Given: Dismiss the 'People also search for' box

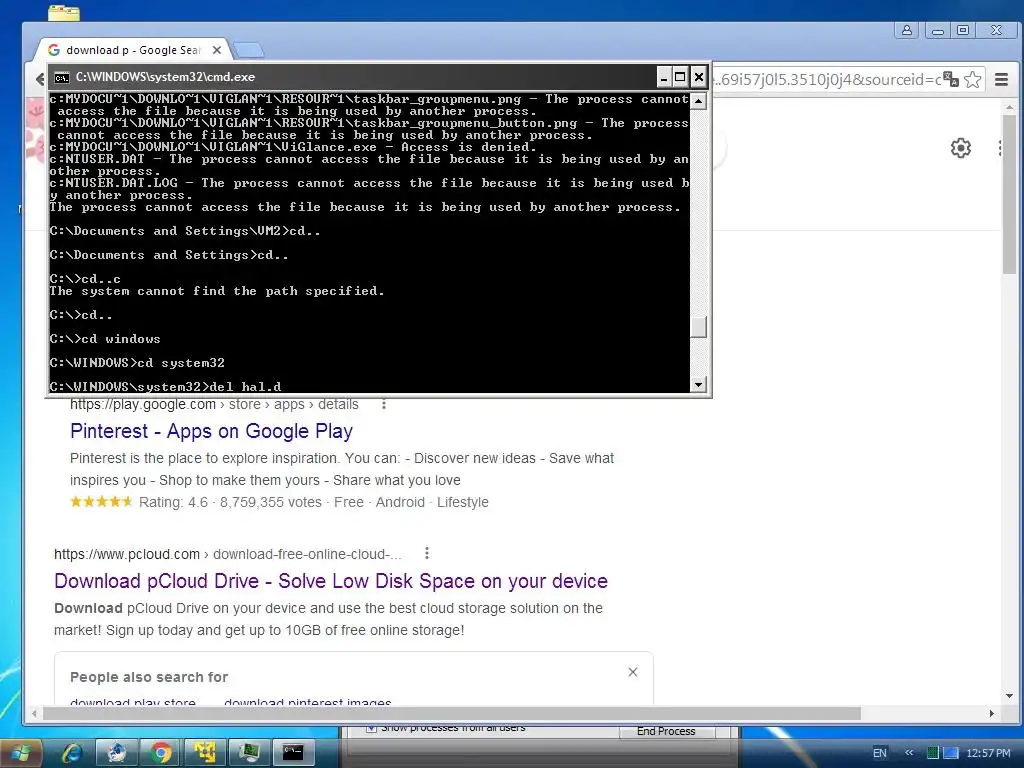Looking at the screenshot, I should click(633, 672).
